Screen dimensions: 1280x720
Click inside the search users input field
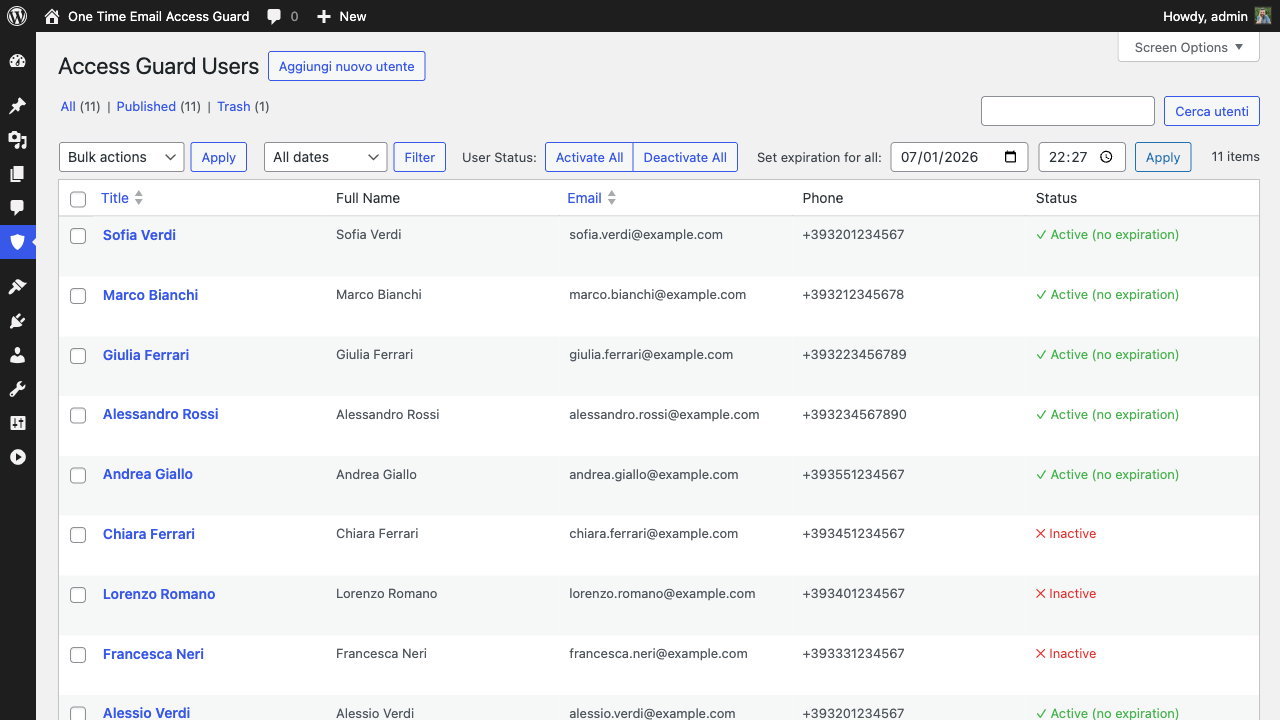pyautogui.click(x=1067, y=111)
